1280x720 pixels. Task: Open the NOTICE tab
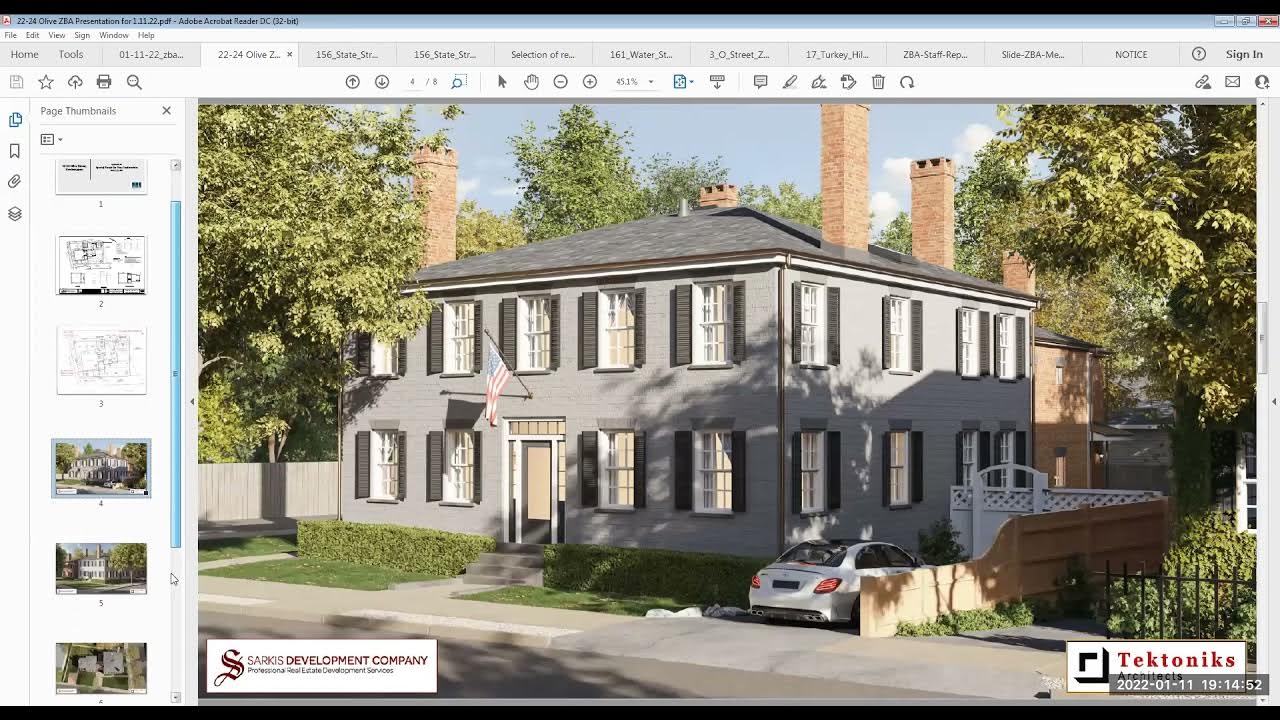coord(1131,54)
